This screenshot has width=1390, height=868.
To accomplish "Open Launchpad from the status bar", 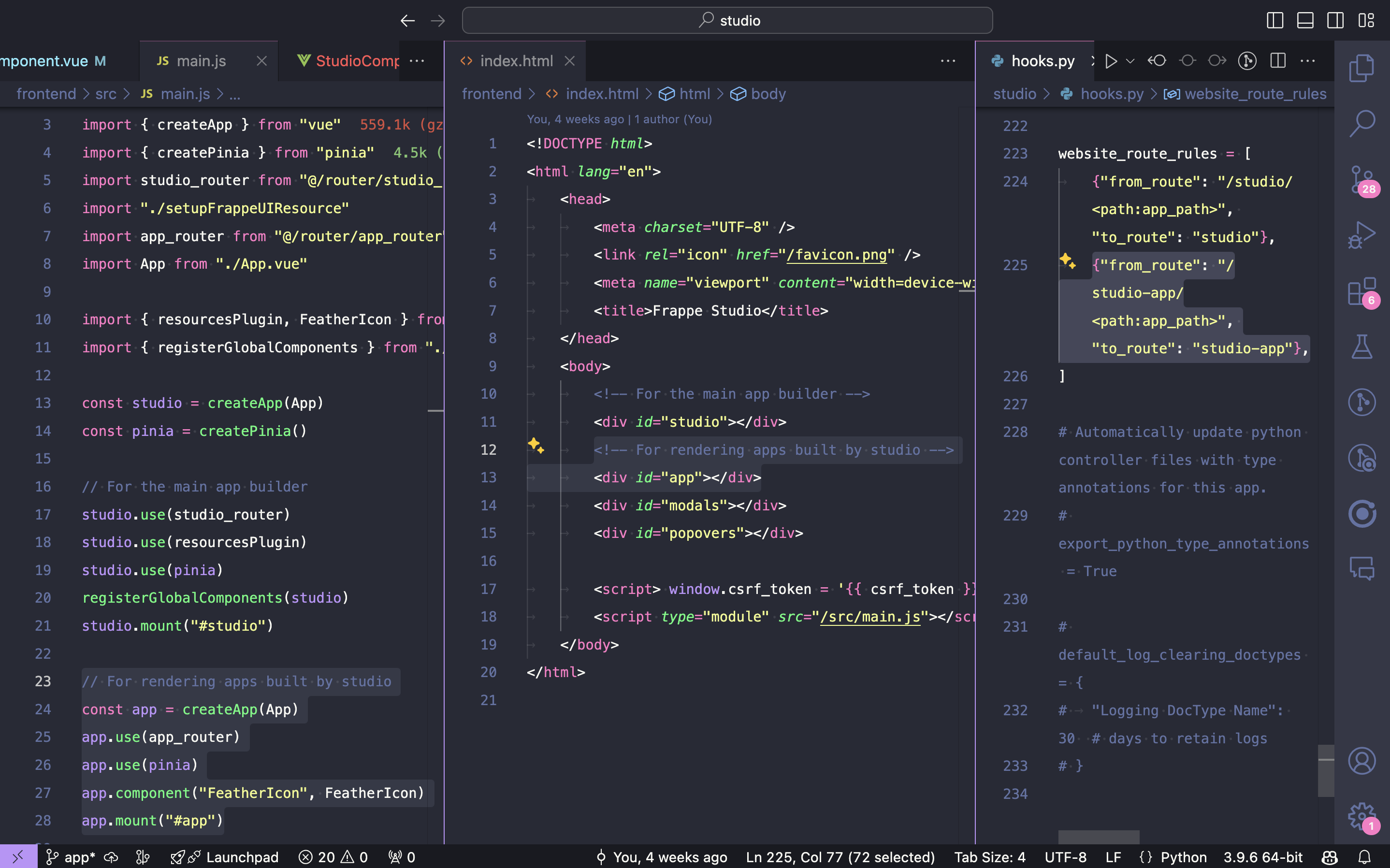I will click(x=224, y=857).
